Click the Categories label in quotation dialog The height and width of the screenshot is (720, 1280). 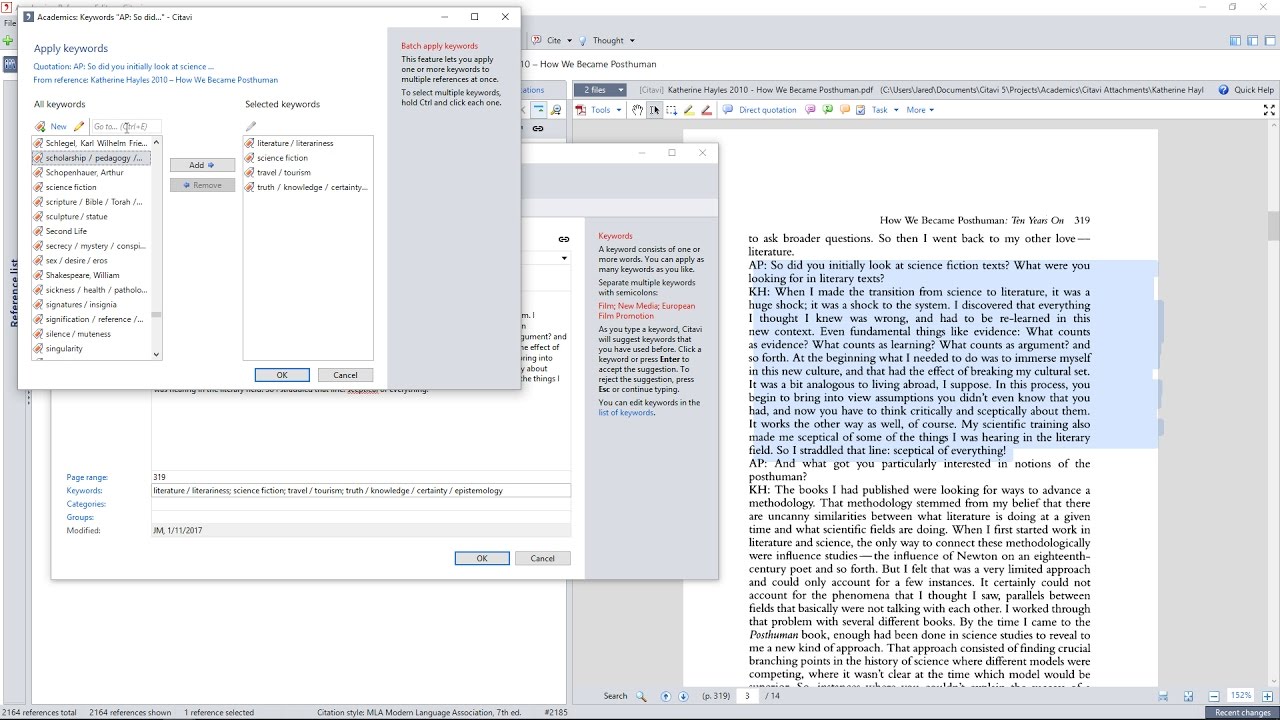[87, 504]
